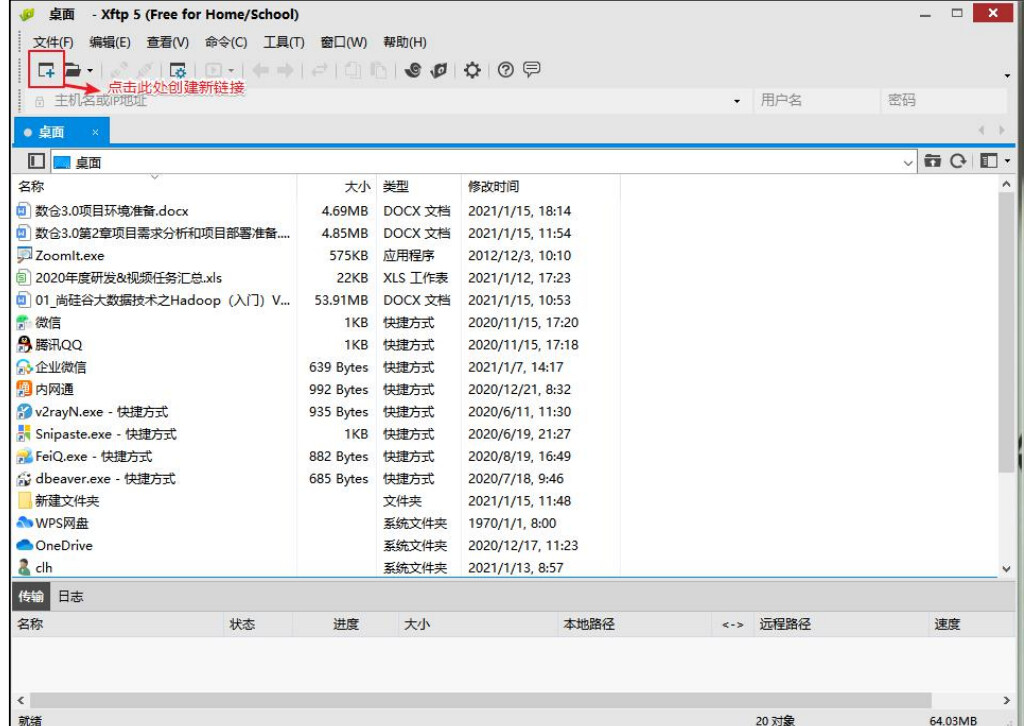Expand the Open Session dropdown arrow
The height and width of the screenshot is (726, 1024).
pos(90,71)
